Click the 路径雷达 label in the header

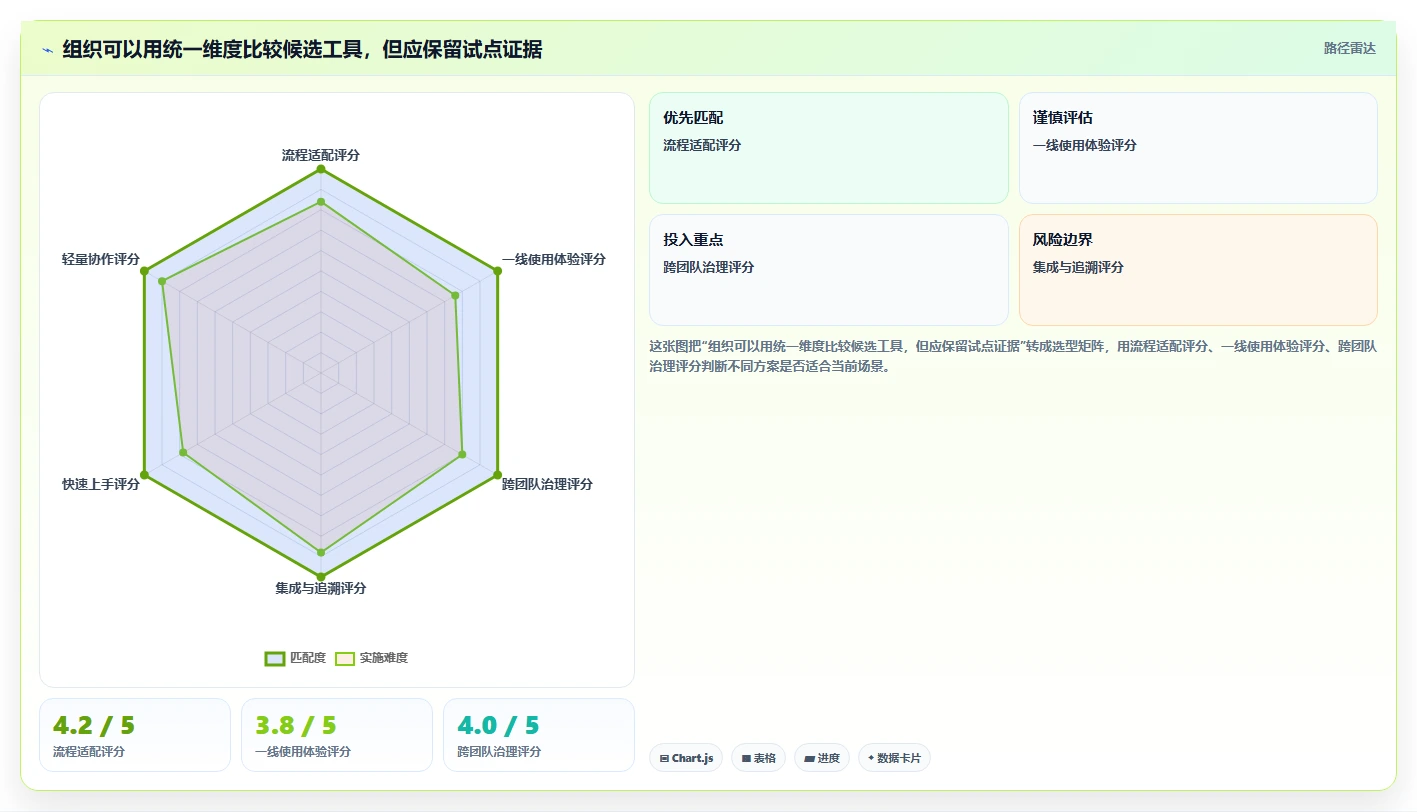point(1349,48)
